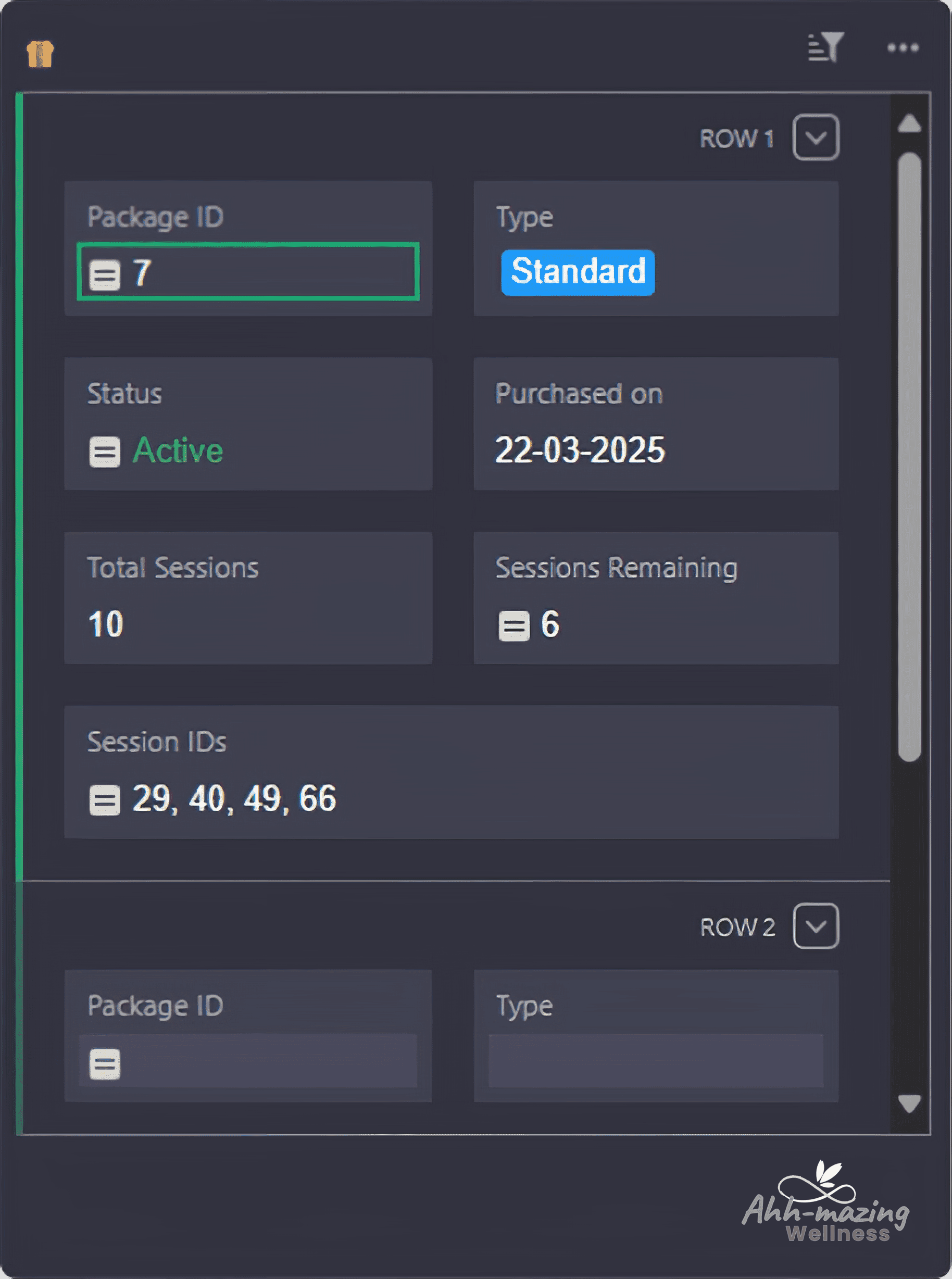Image resolution: width=952 pixels, height=1279 pixels.
Task: Open the three-dot more options menu
Action: click(x=903, y=48)
